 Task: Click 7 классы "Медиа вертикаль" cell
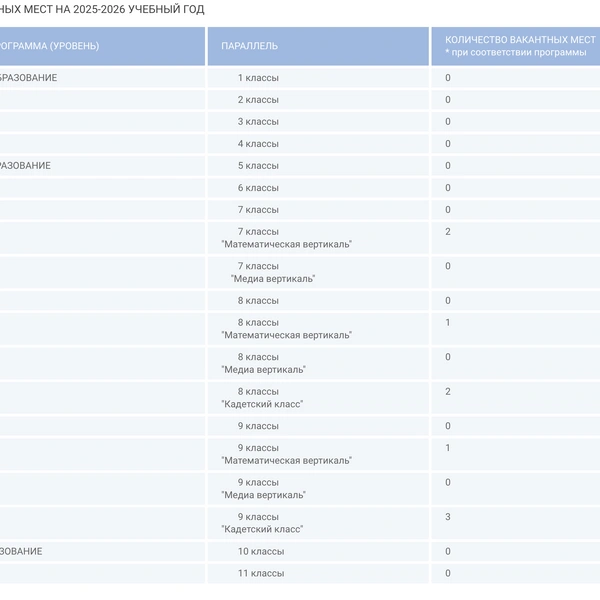[x=318, y=272]
